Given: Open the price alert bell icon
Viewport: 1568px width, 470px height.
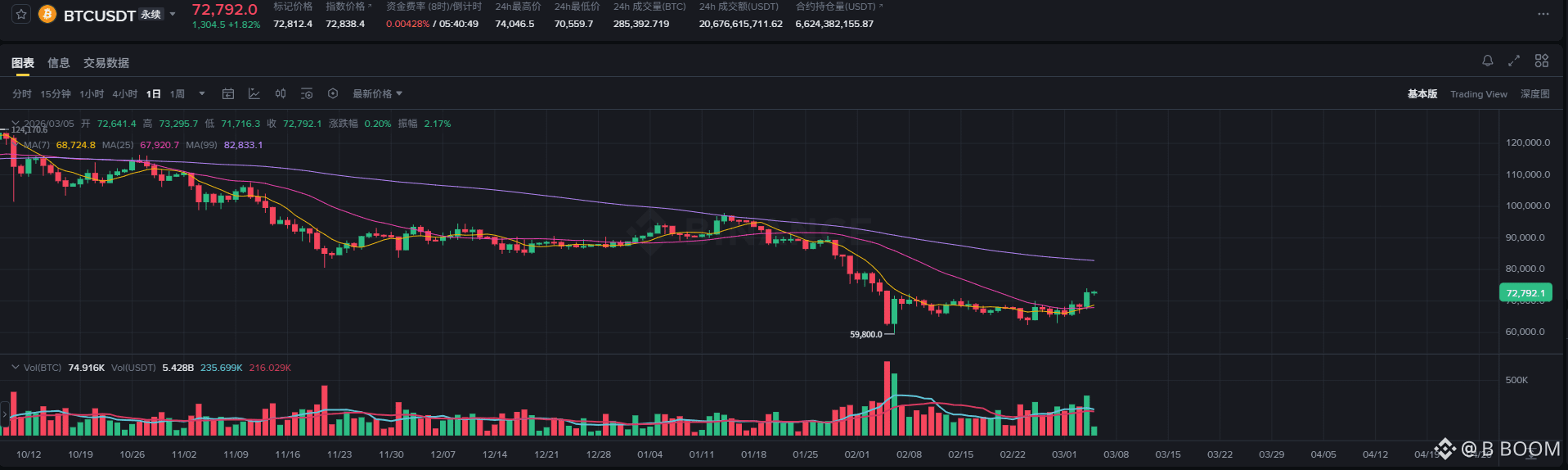Looking at the screenshot, I should click(1488, 61).
